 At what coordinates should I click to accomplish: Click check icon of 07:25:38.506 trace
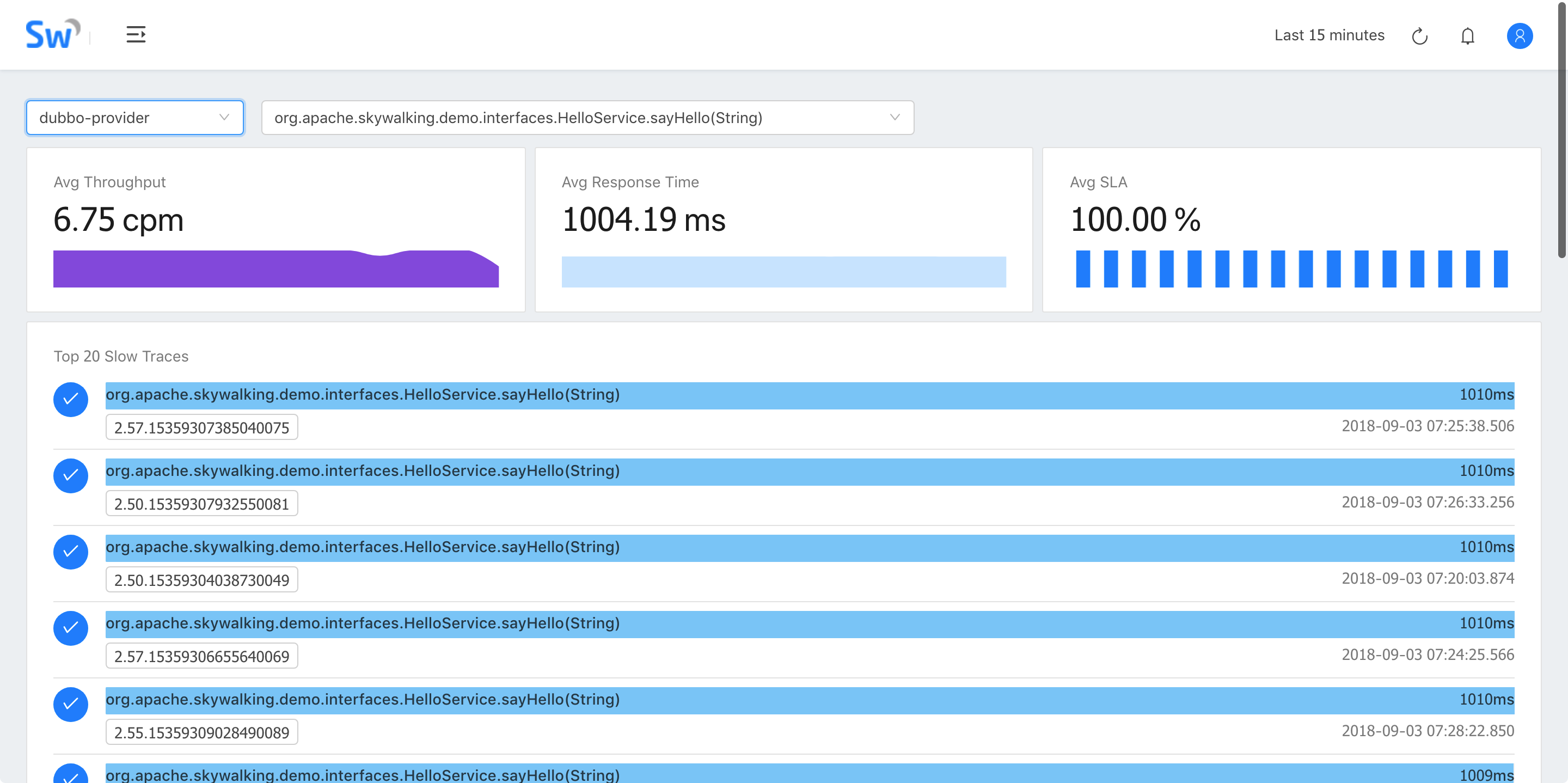click(71, 400)
